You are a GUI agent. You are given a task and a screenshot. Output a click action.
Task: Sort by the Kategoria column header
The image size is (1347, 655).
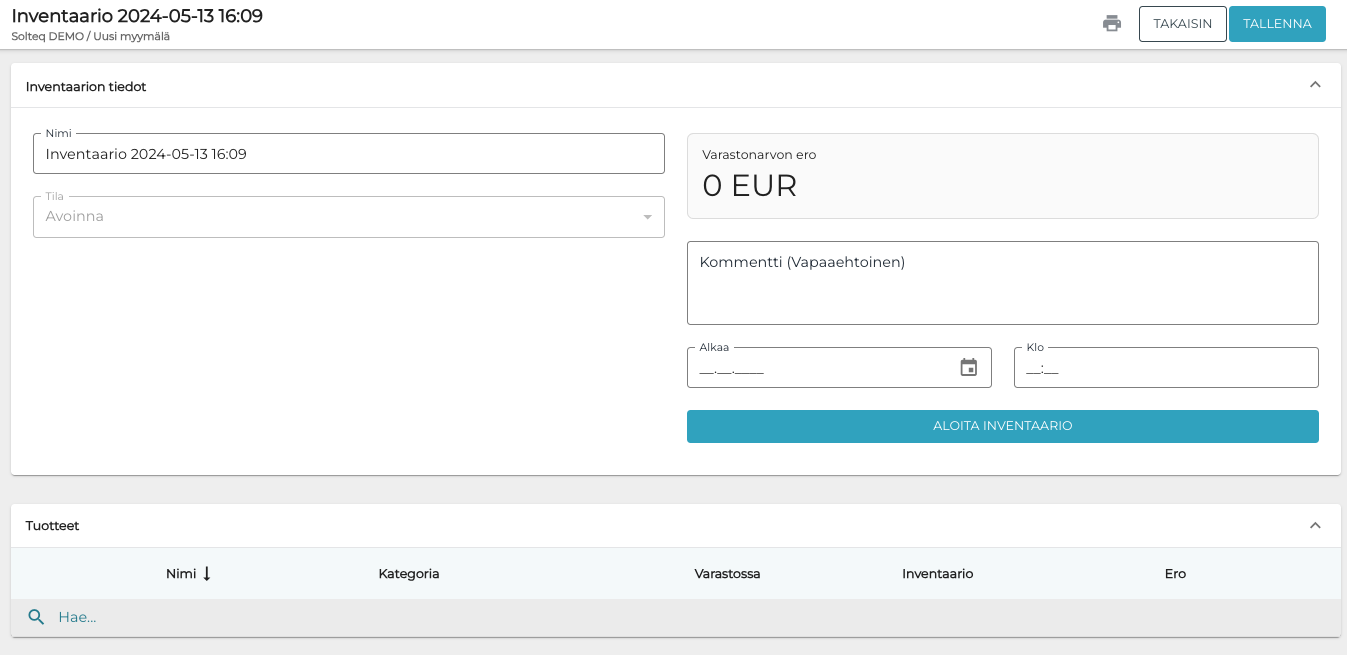click(x=409, y=574)
